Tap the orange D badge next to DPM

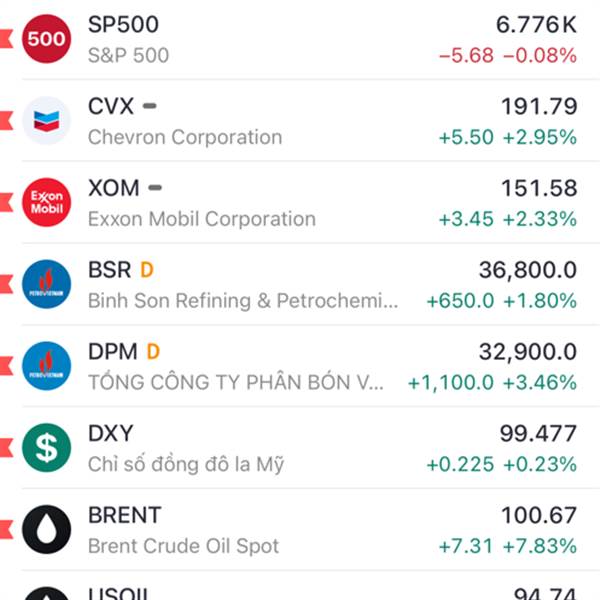pos(153,351)
